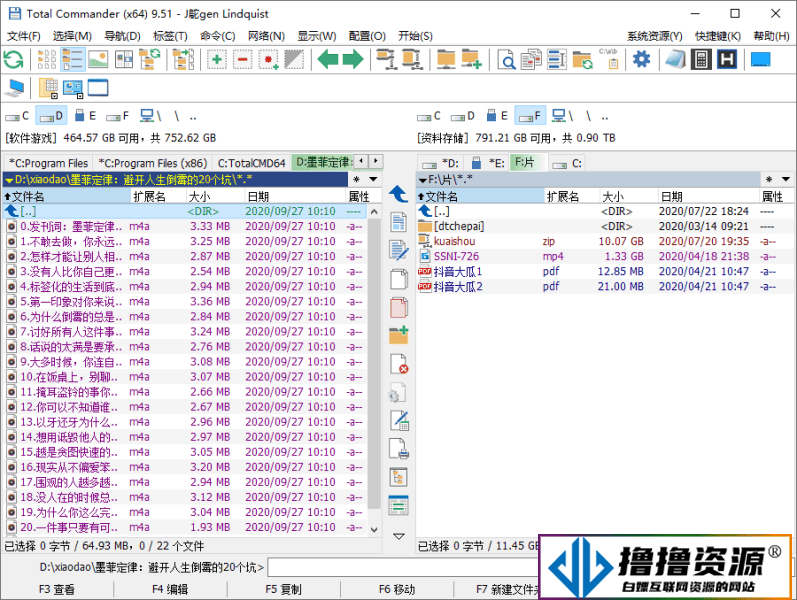Viewport: 797px width, 600px height.
Task: Open the 配置(O) menu
Action: 367,36
